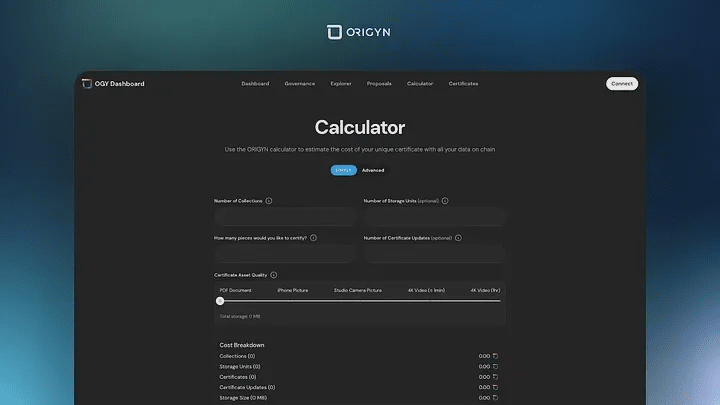The height and width of the screenshot is (405, 720).
Task: Click OGY token icon in Certificates (0) row
Action: click(495, 377)
